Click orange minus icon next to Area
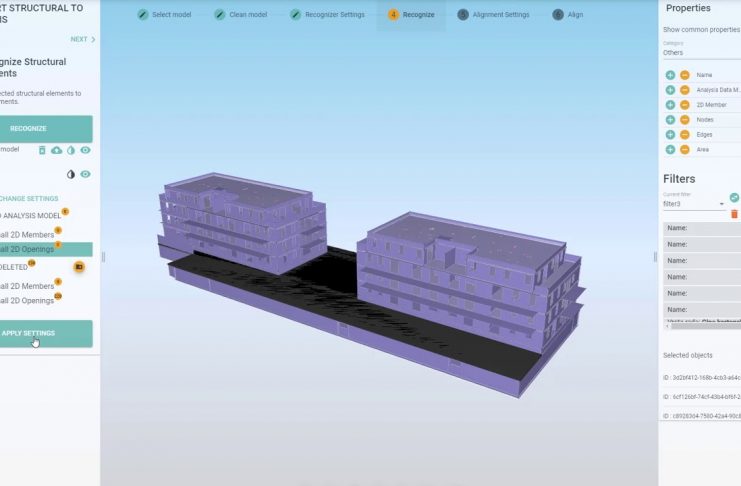 click(684, 150)
